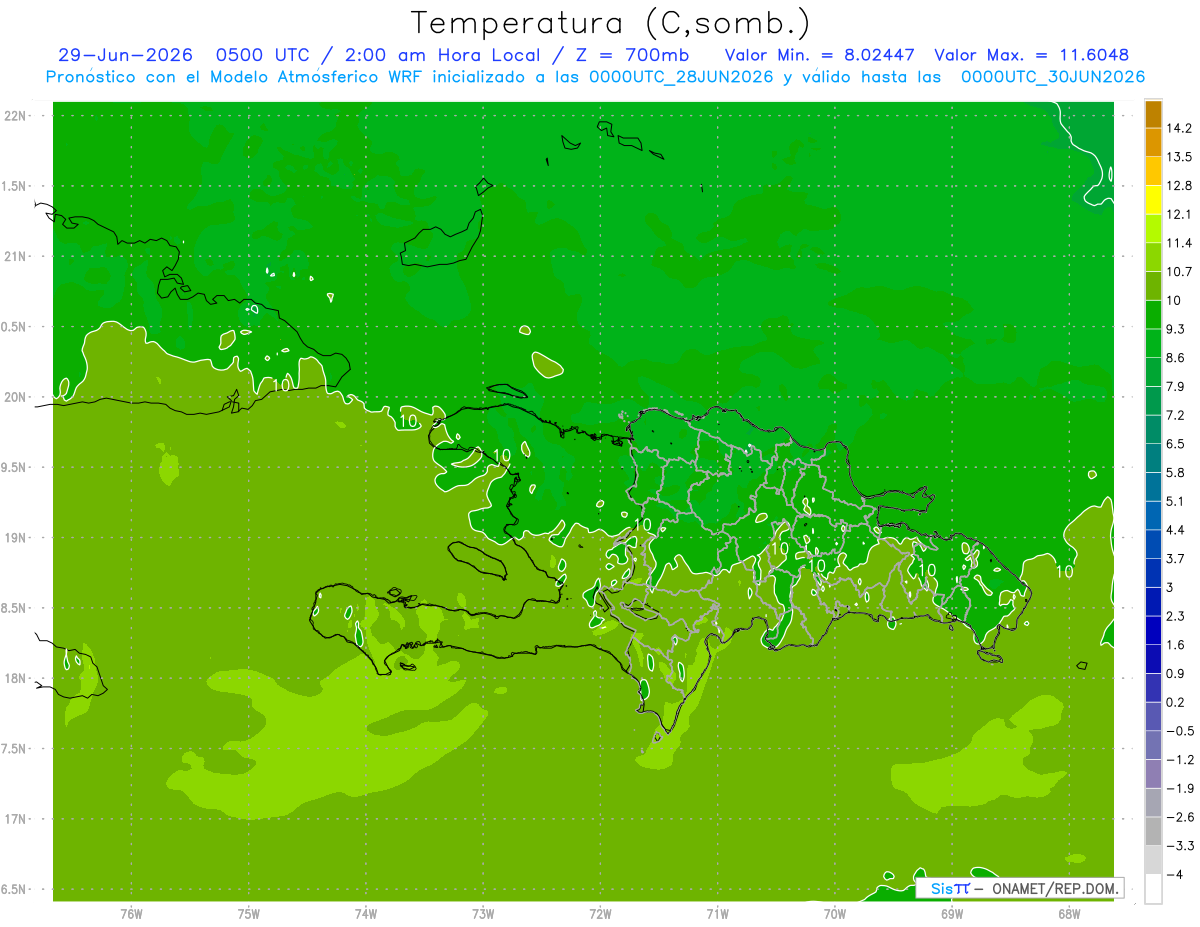The image size is (1200, 927).
Task: Click the "9.3" colorbar label
Action: [x=1175, y=329]
